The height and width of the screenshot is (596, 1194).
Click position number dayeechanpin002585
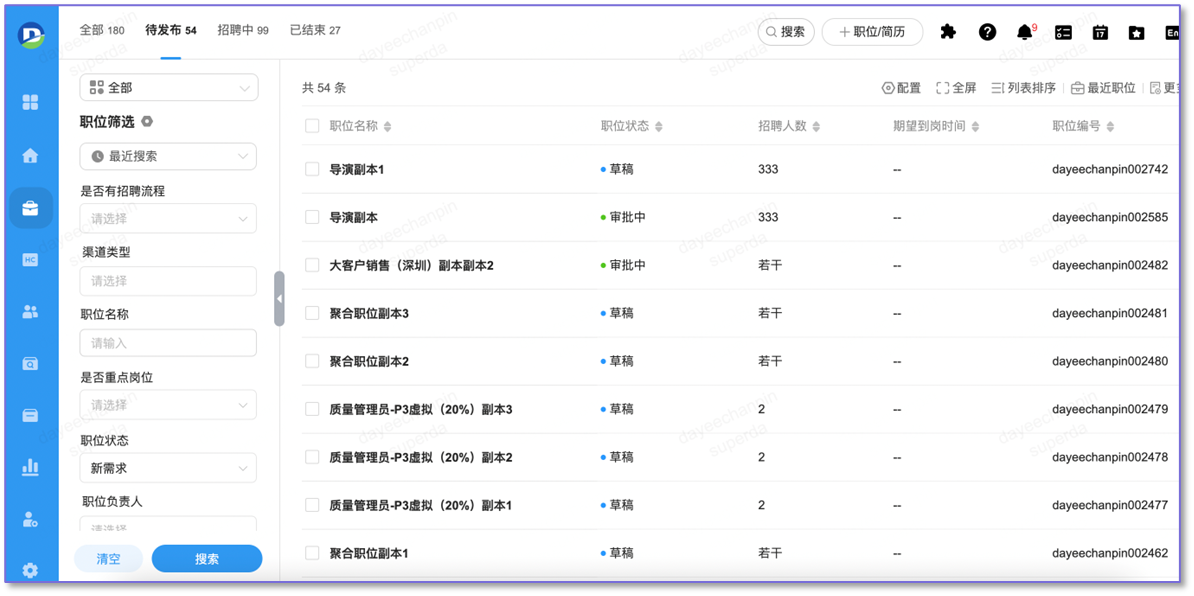pos(1110,217)
